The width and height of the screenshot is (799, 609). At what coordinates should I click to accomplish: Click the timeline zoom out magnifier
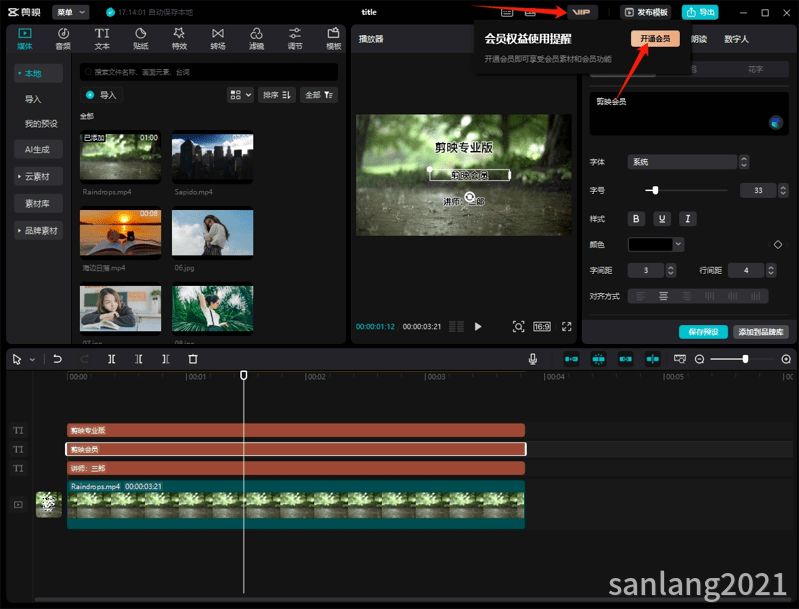[x=700, y=359]
